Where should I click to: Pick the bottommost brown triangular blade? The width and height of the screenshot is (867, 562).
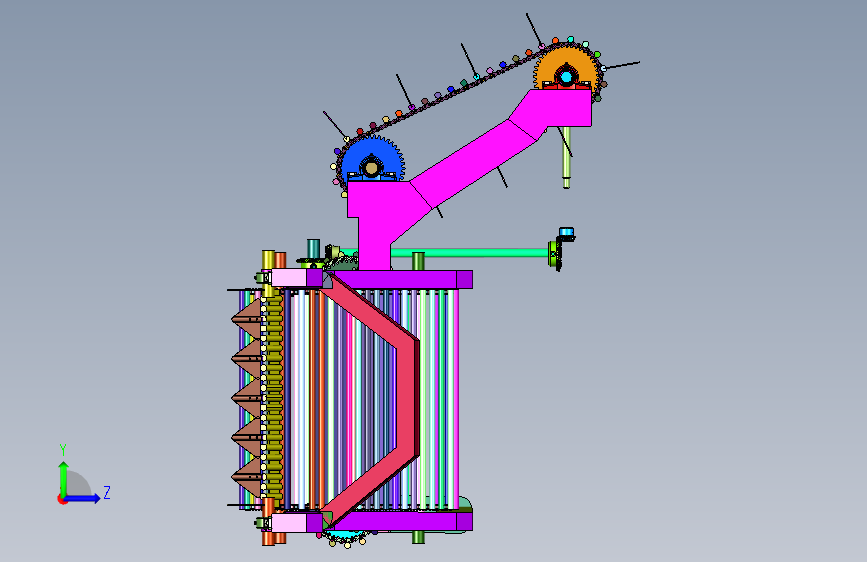(x=248, y=476)
